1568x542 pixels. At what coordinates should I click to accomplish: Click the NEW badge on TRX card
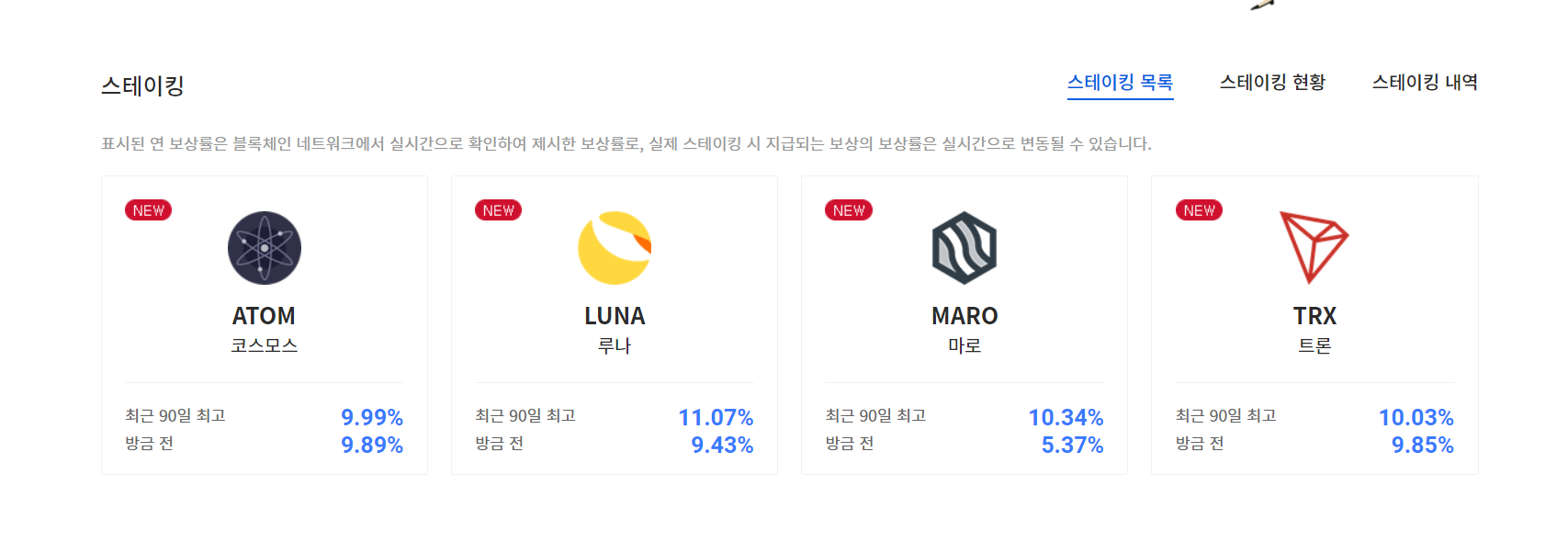coord(1199,210)
